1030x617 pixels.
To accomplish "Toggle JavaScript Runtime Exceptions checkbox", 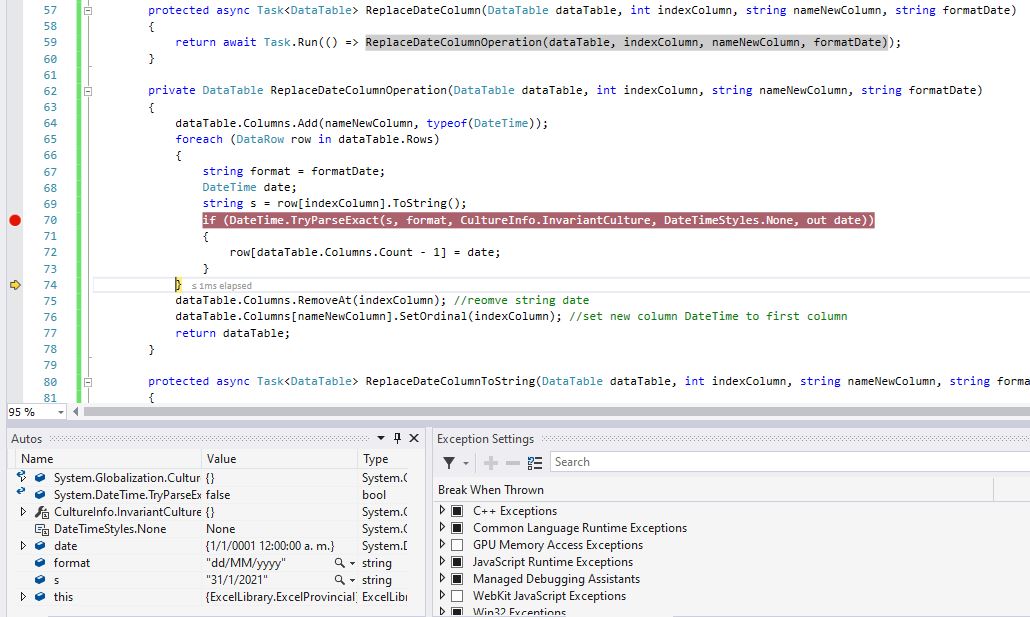I will 458,562.
